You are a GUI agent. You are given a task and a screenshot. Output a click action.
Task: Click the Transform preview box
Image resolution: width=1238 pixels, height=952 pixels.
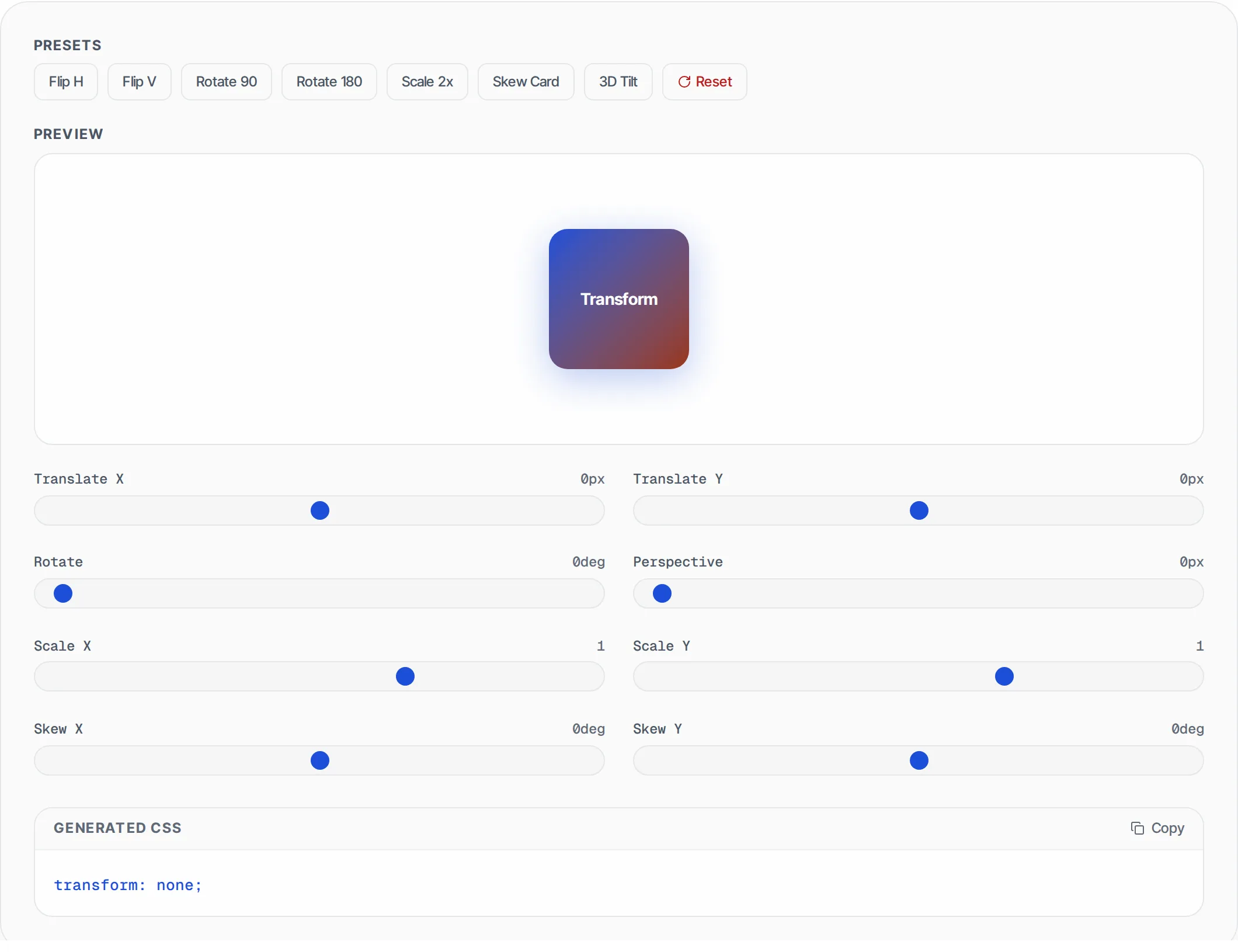click(x=619, y=299)
